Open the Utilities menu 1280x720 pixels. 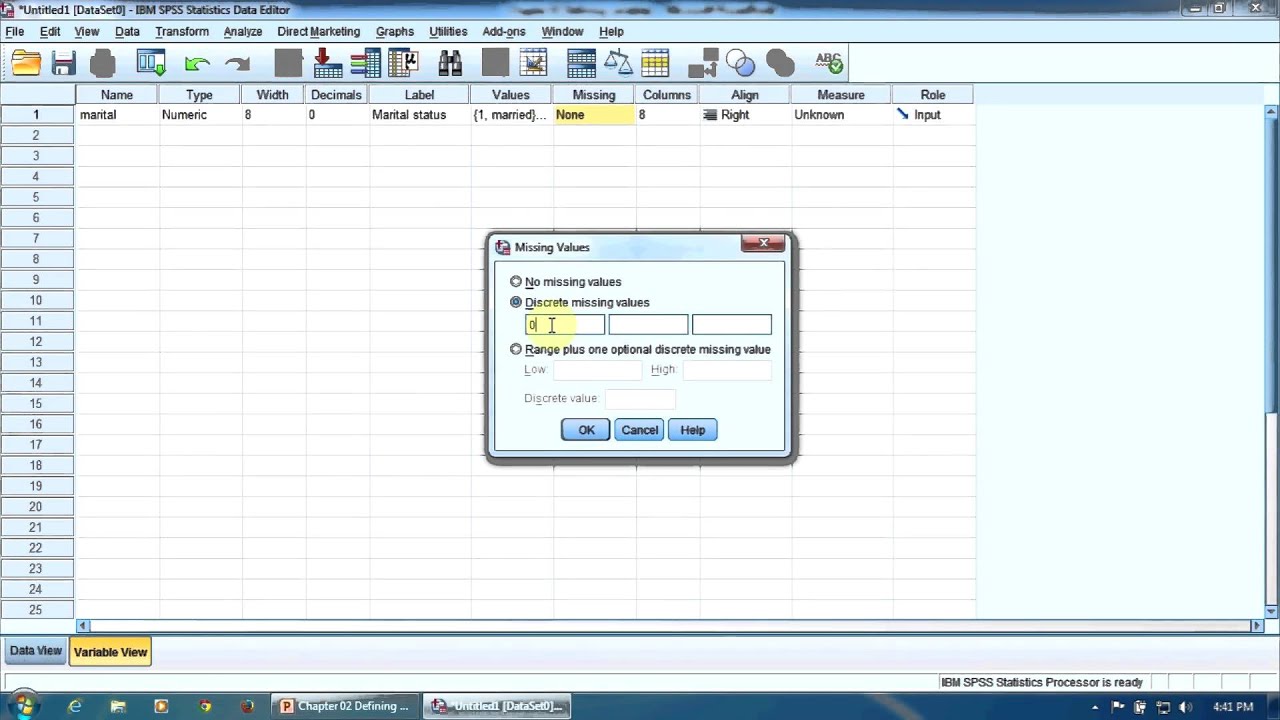448,32
